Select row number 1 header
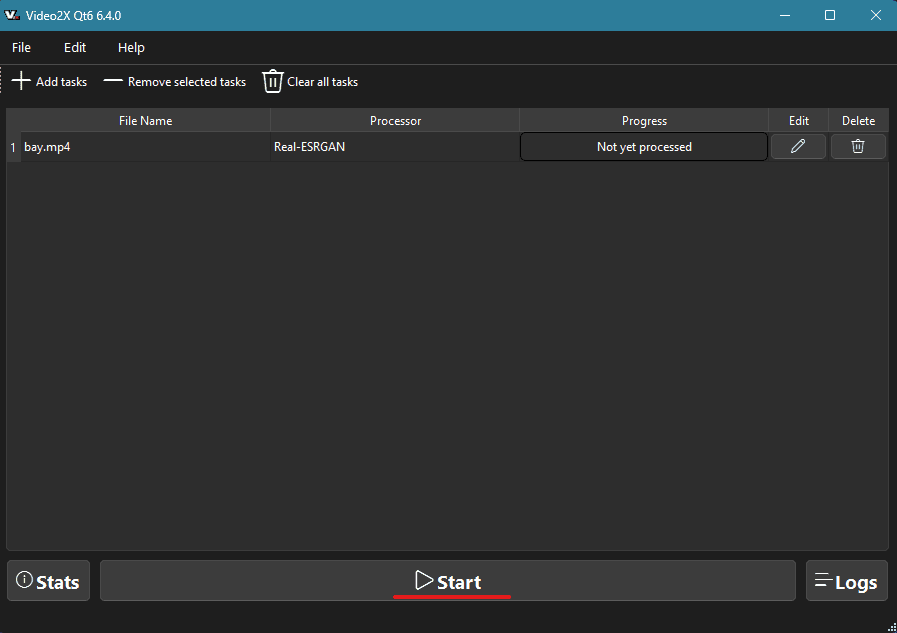The width and height of the screenshot is (897, 633). click(13, 147)
